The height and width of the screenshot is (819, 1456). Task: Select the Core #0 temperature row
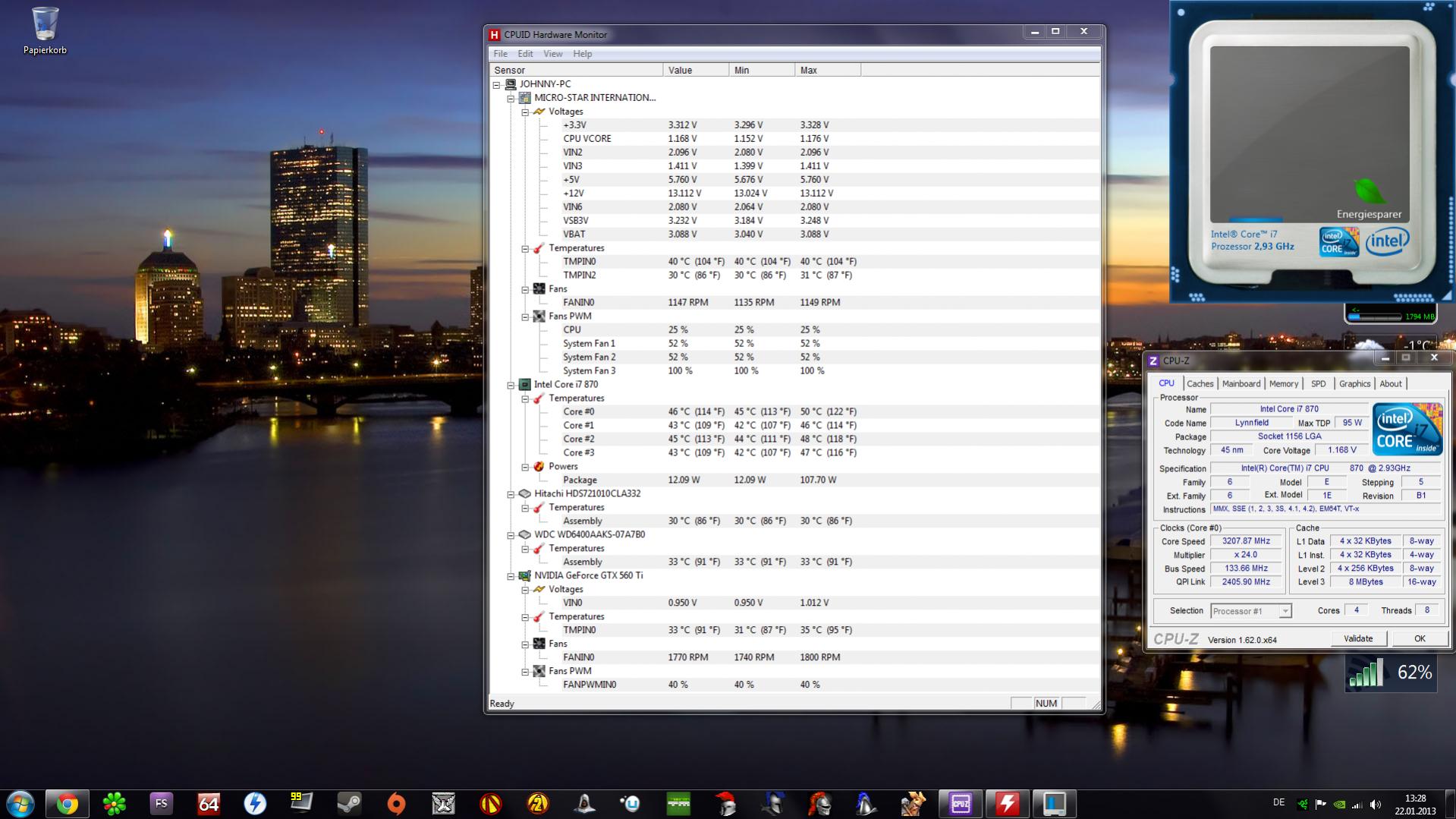794,412
